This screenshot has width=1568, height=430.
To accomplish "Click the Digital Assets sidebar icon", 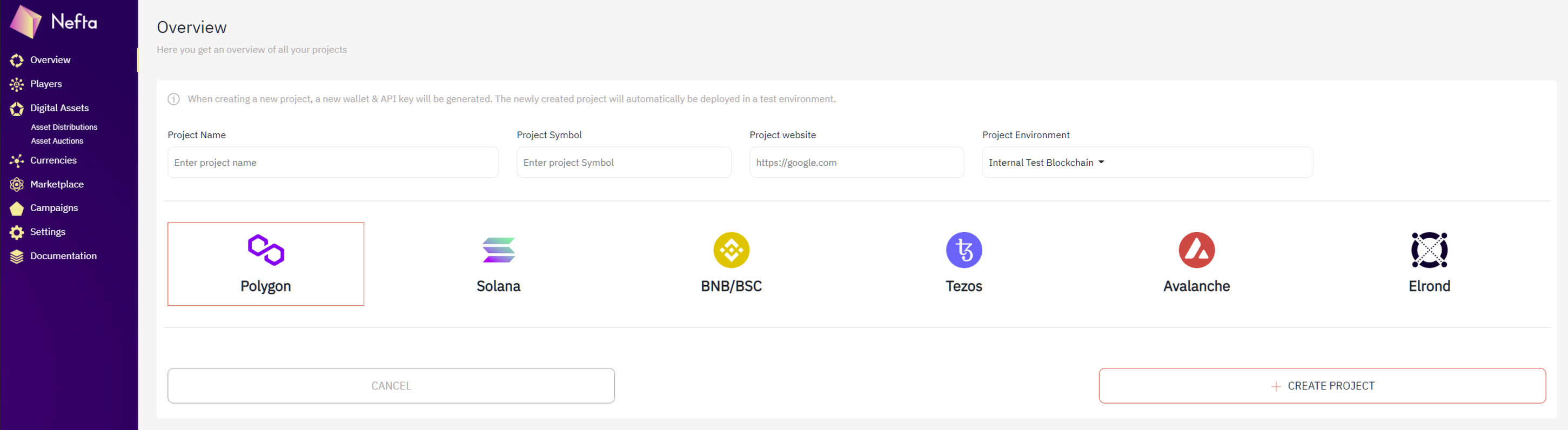I will point(17,108).
